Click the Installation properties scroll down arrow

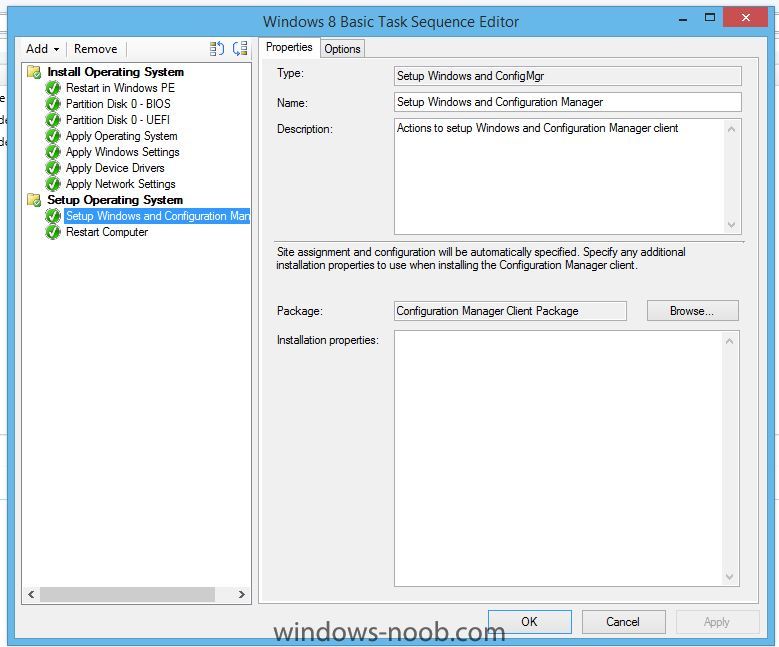(730, 577)
